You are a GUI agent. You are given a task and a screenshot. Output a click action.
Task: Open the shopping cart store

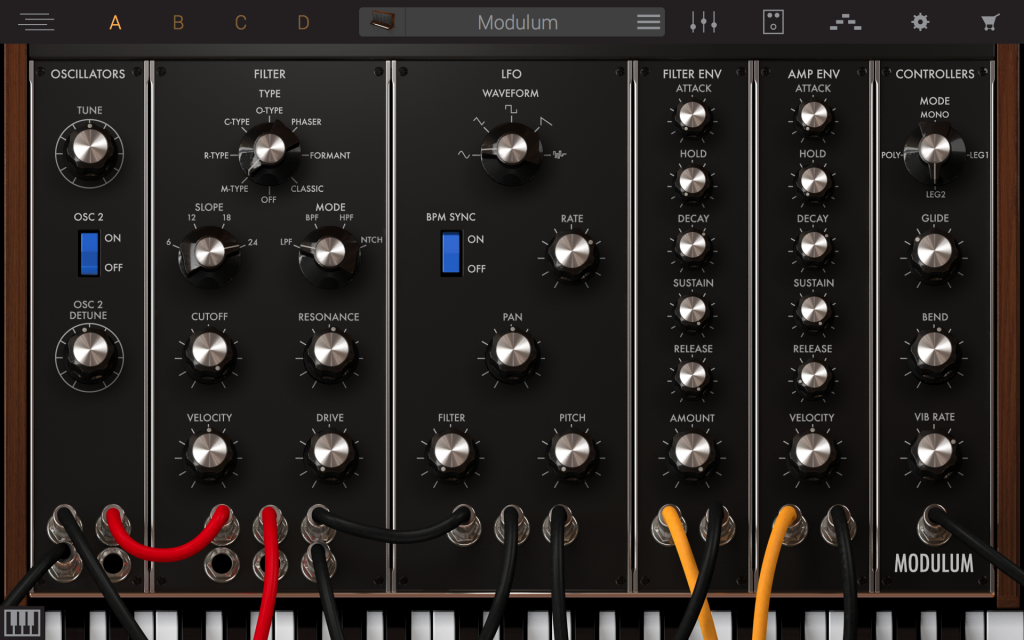[989, 21]
